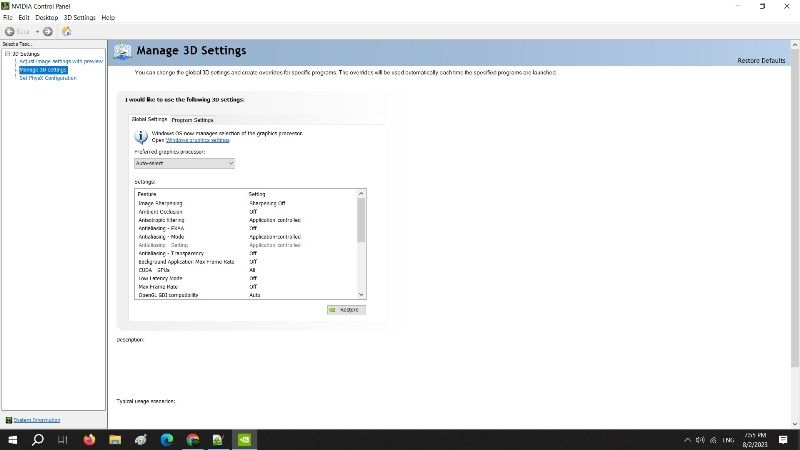Open the Help menu
The width and height of the screenshot is (800, 450).
[108, 17]
